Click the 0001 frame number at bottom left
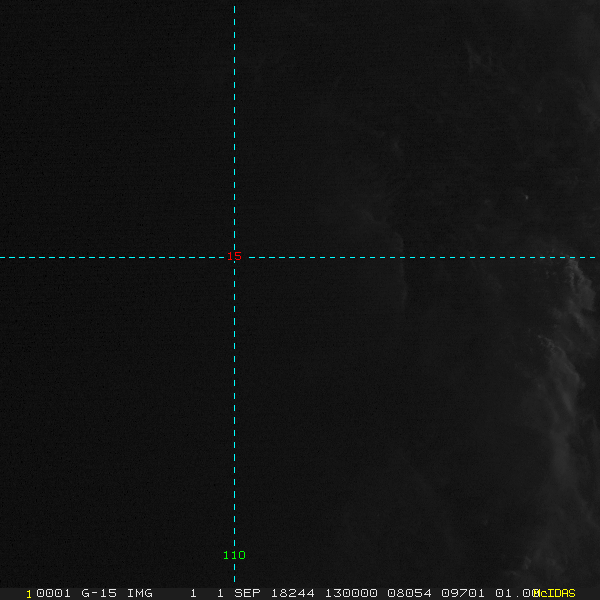The width and height of the screenshot is (600, 600). [53, 593]
